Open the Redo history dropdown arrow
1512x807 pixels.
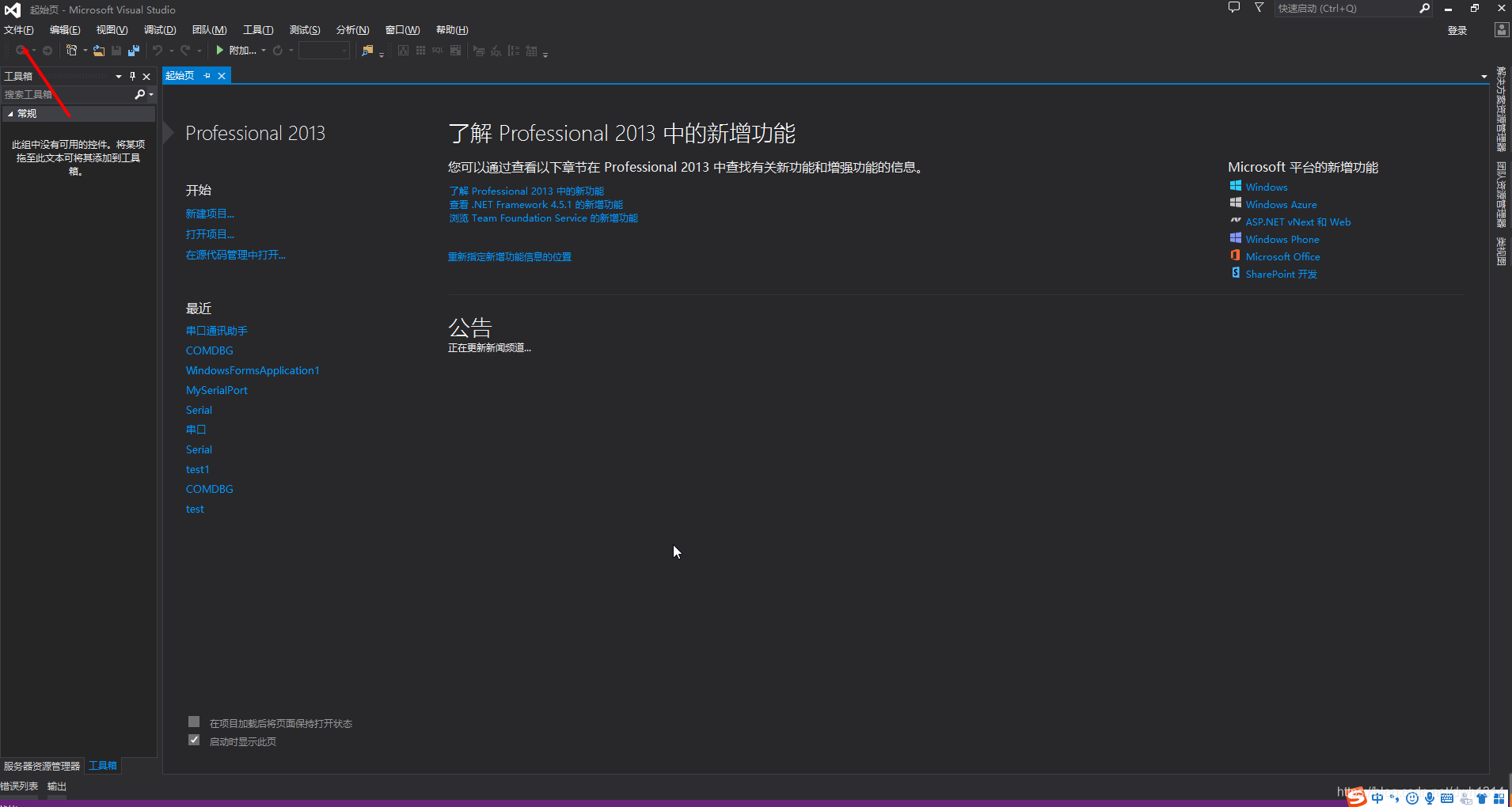(x=199, y=51)
